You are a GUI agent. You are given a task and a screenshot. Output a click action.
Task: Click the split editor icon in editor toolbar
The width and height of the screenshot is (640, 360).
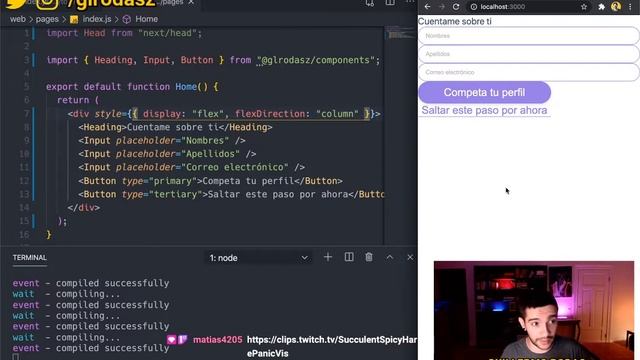(390, 3)
